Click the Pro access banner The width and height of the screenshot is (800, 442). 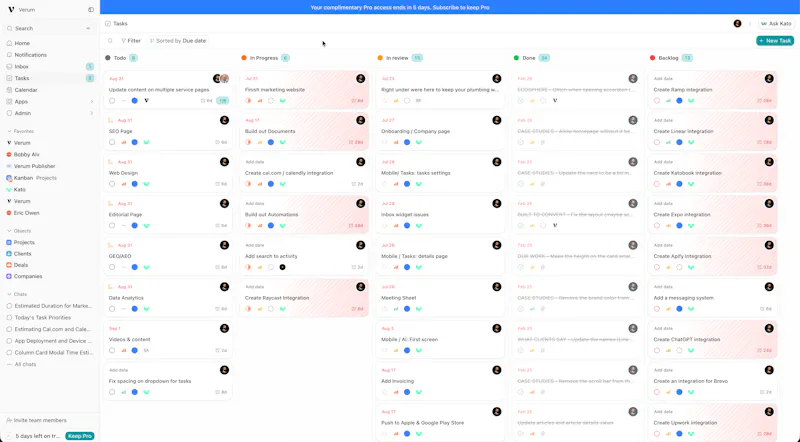click(x=399, y=7)
